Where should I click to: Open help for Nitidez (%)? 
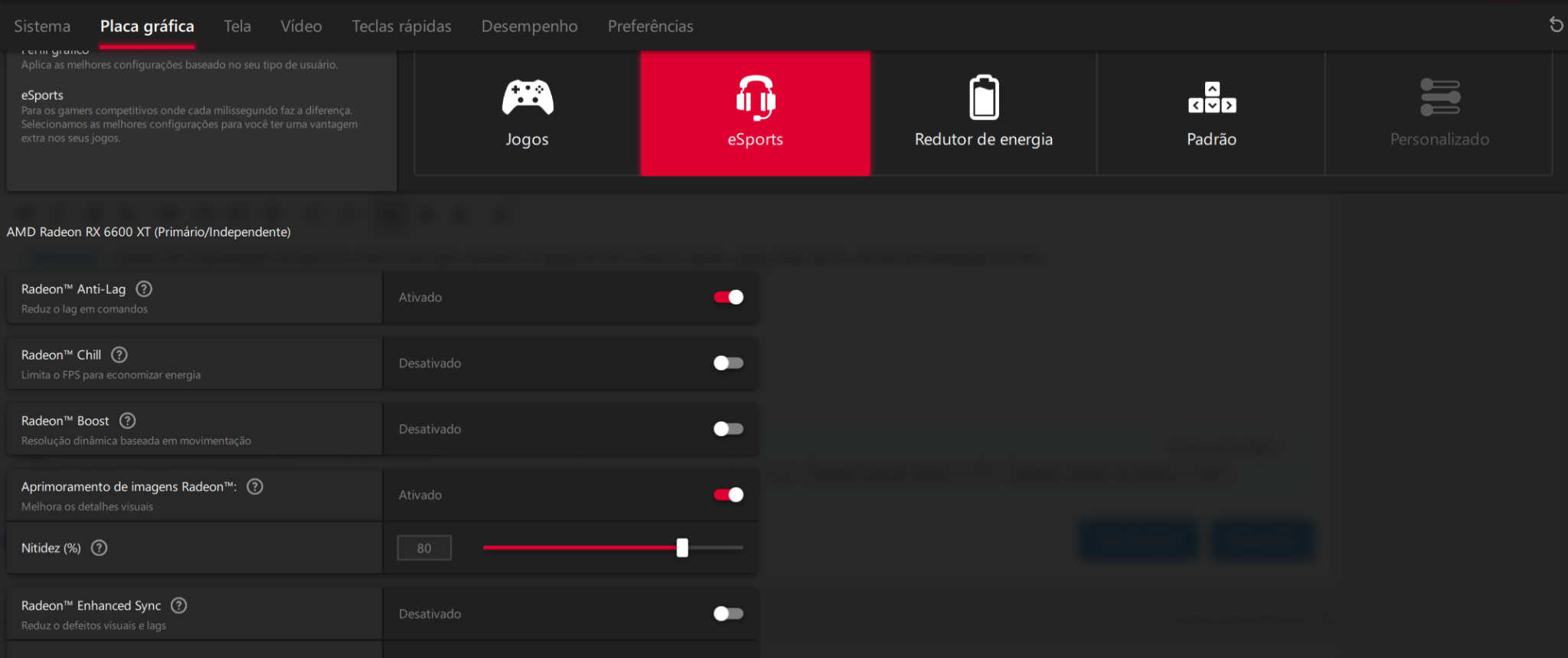coord(100,547)
